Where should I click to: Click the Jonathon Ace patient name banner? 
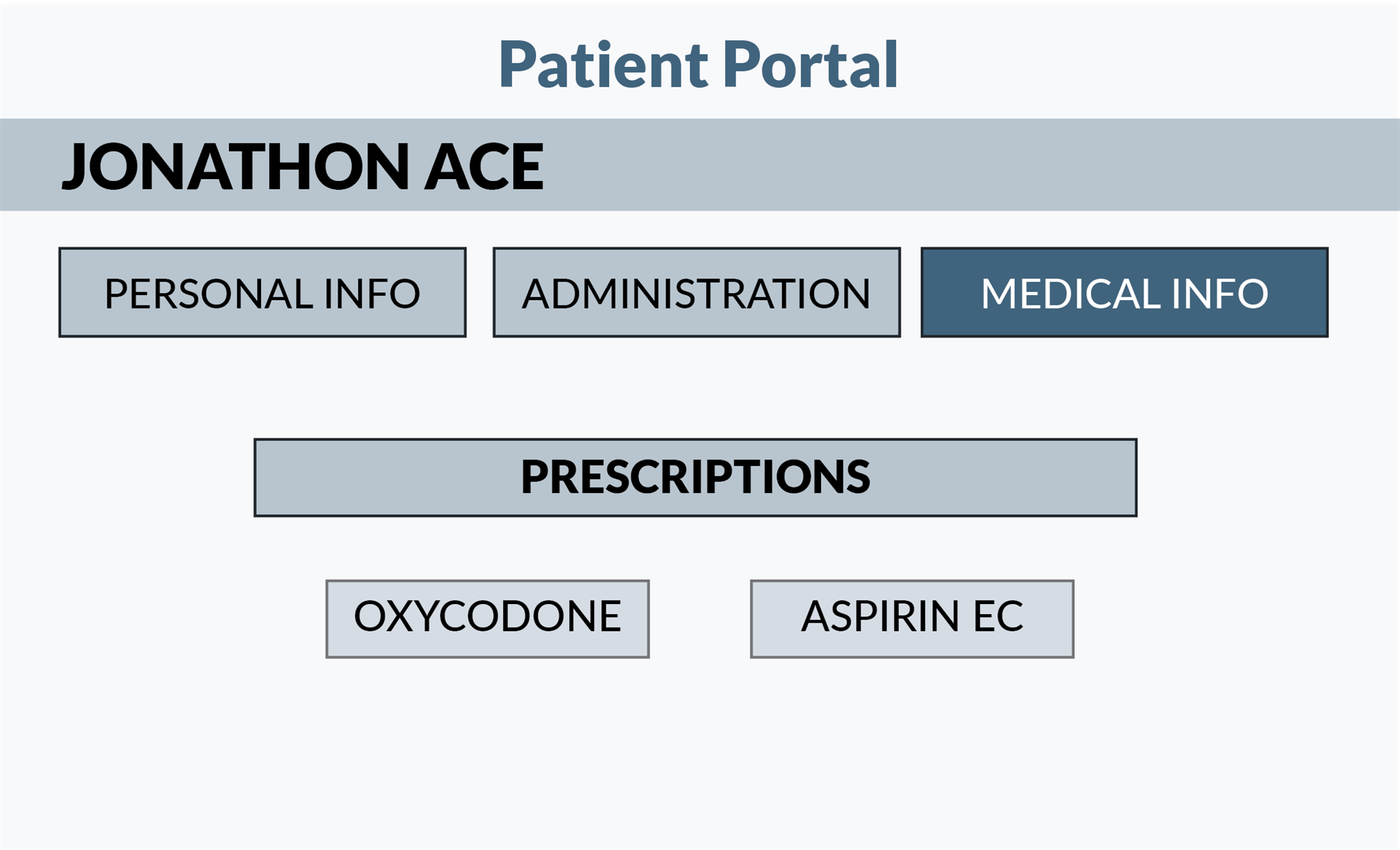click(303, 165)
